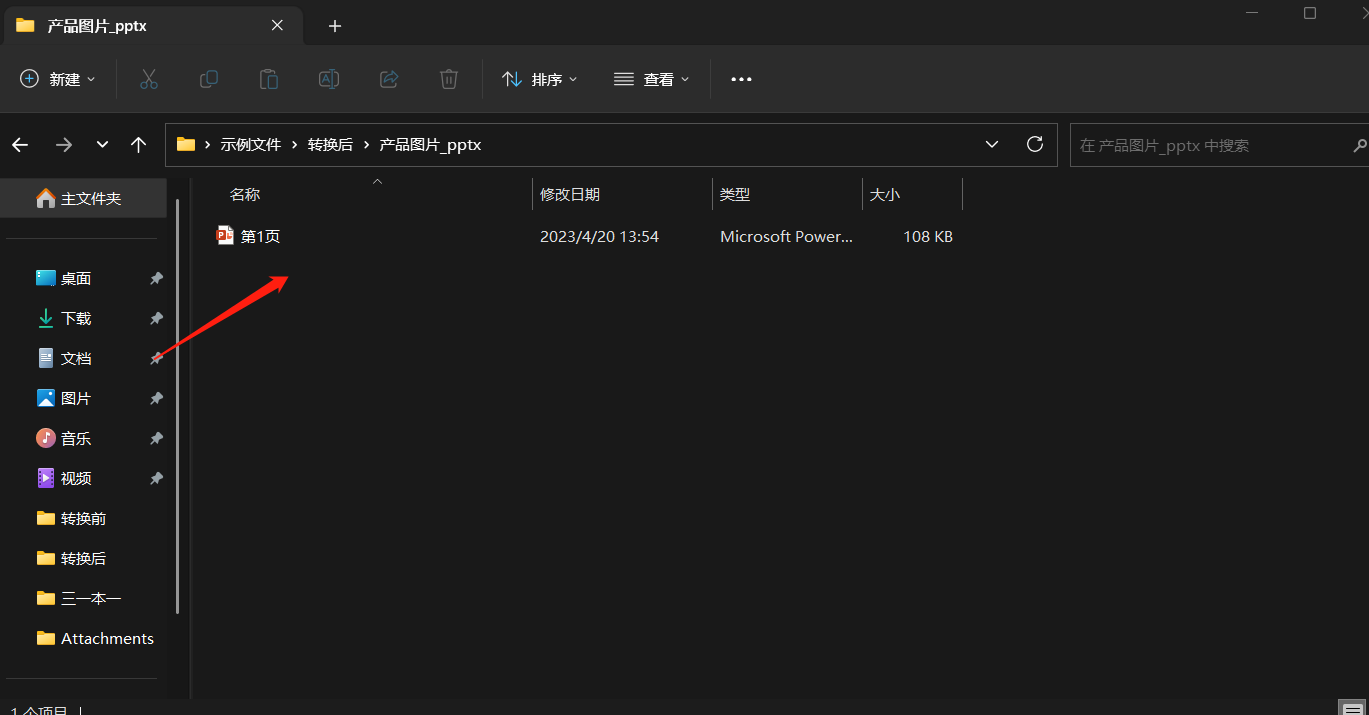Click the Copy icon in toolbar
1369x715 pixels.
coord(209,79)
